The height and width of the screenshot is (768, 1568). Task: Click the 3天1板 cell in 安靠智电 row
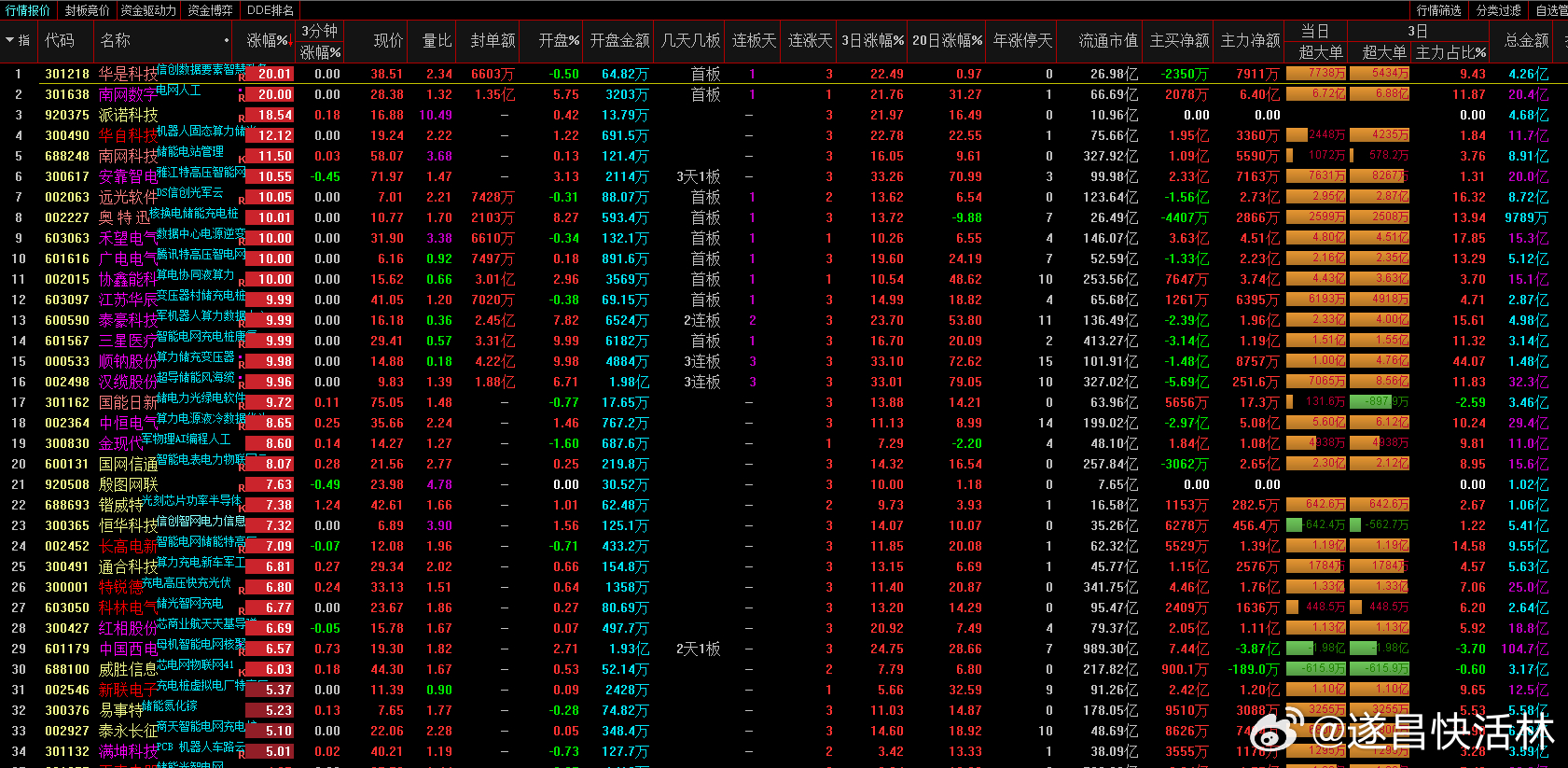[x=699, y=176]
